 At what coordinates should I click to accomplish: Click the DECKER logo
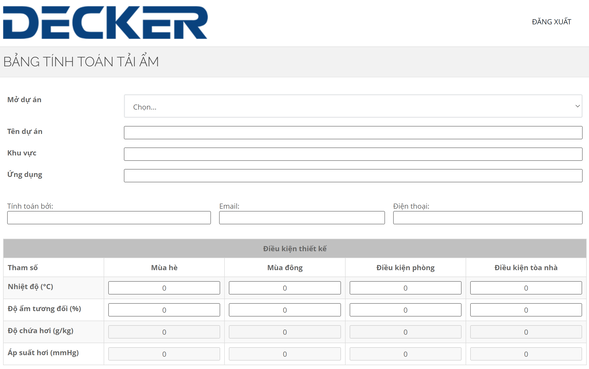tap(105, 23)
